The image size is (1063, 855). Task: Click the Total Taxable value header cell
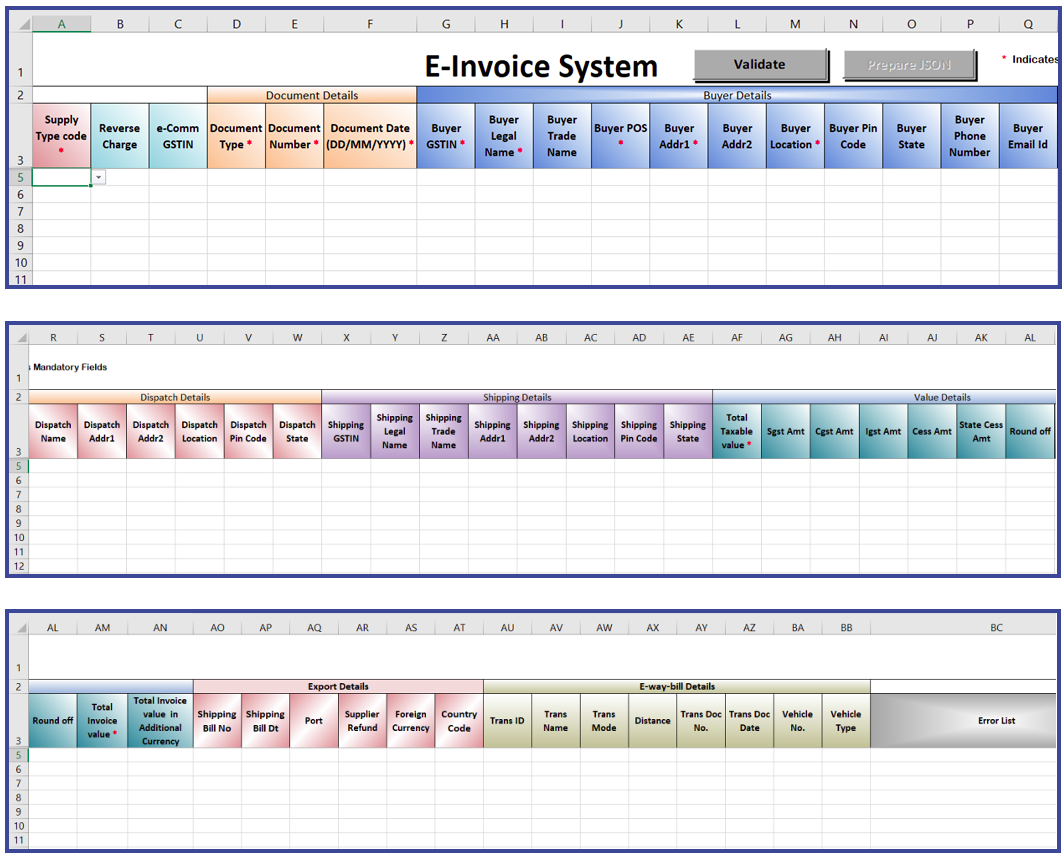click(x=736, y=430)
